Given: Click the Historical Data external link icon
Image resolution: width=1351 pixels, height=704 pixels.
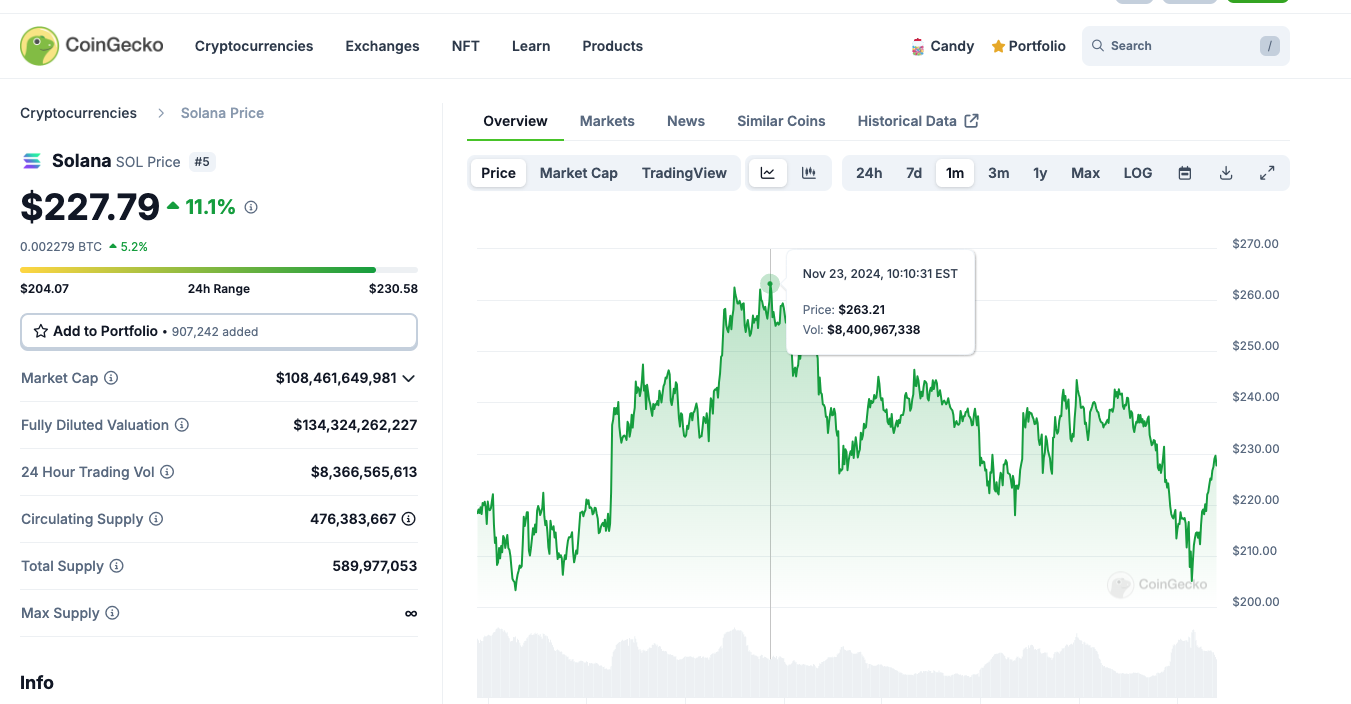Looking at the screenshot, I should click(x=972, y=121).
